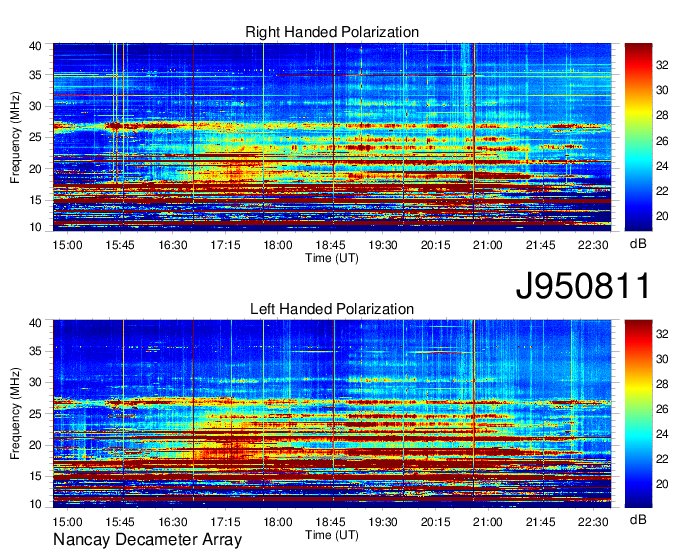
Task: Click the 21:00 tick on left-handed plot
Action: tap(488, 522)
